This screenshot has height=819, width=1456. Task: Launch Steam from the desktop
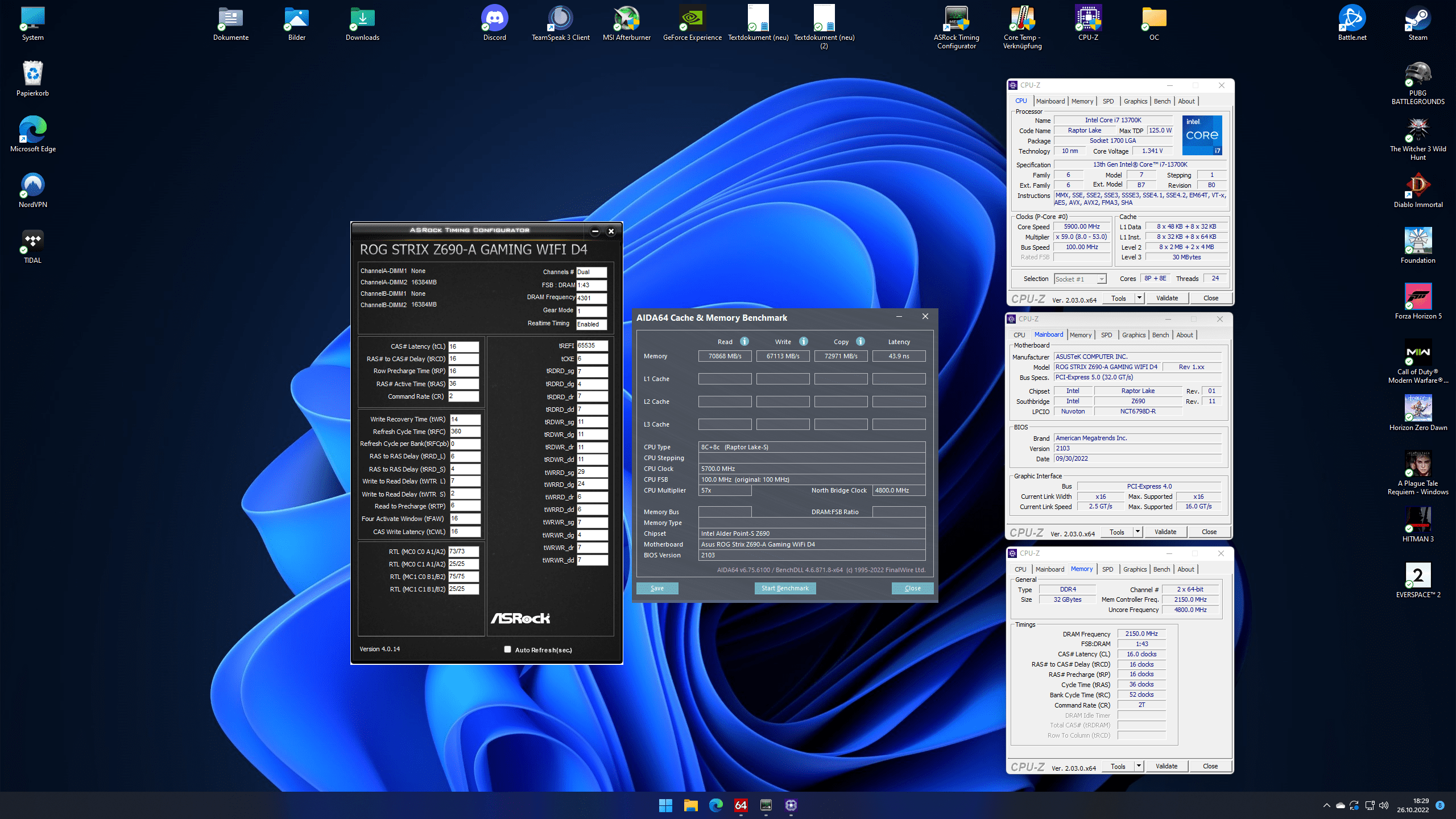coord(1418,24)
